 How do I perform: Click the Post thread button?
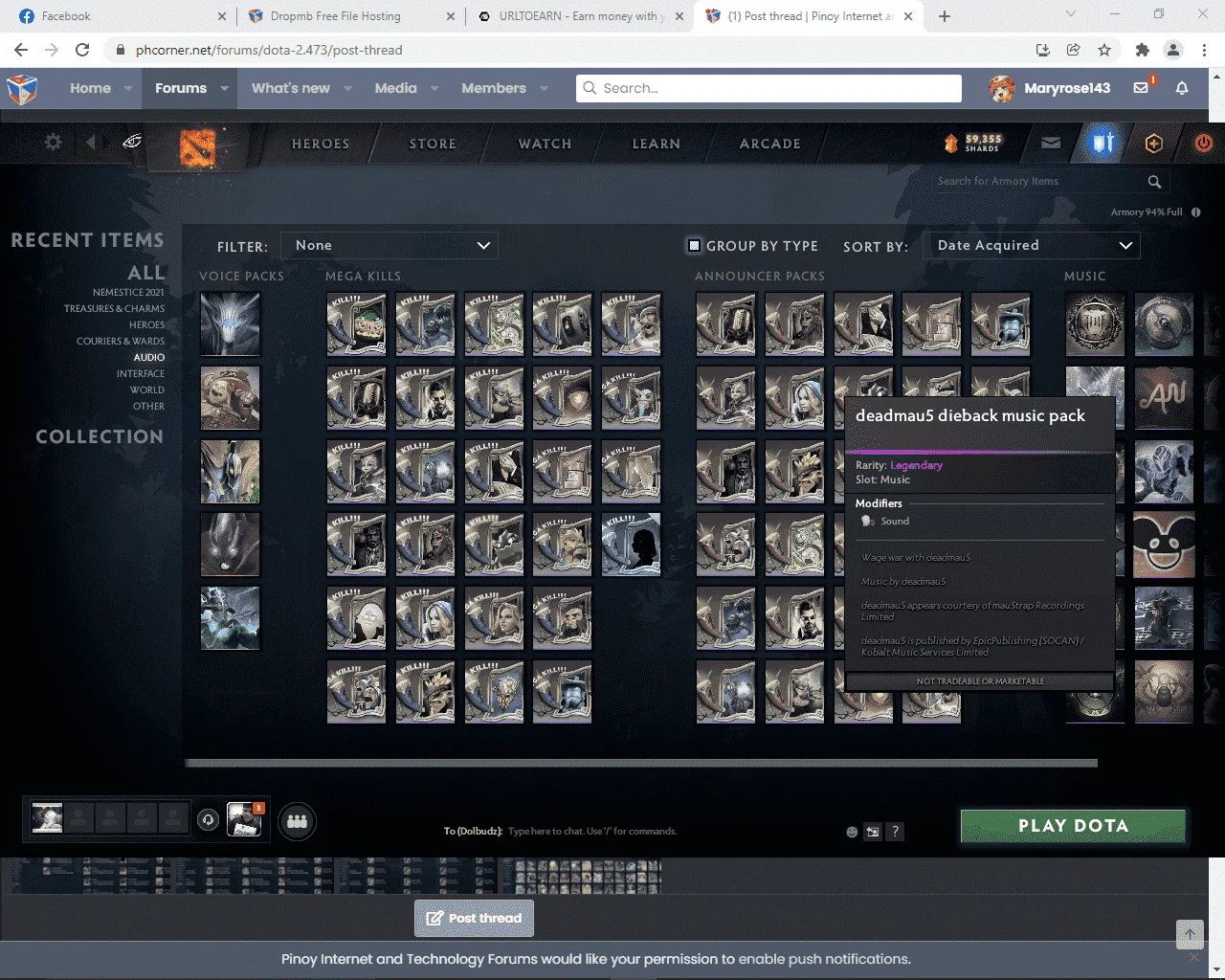[x=474, y=918]
